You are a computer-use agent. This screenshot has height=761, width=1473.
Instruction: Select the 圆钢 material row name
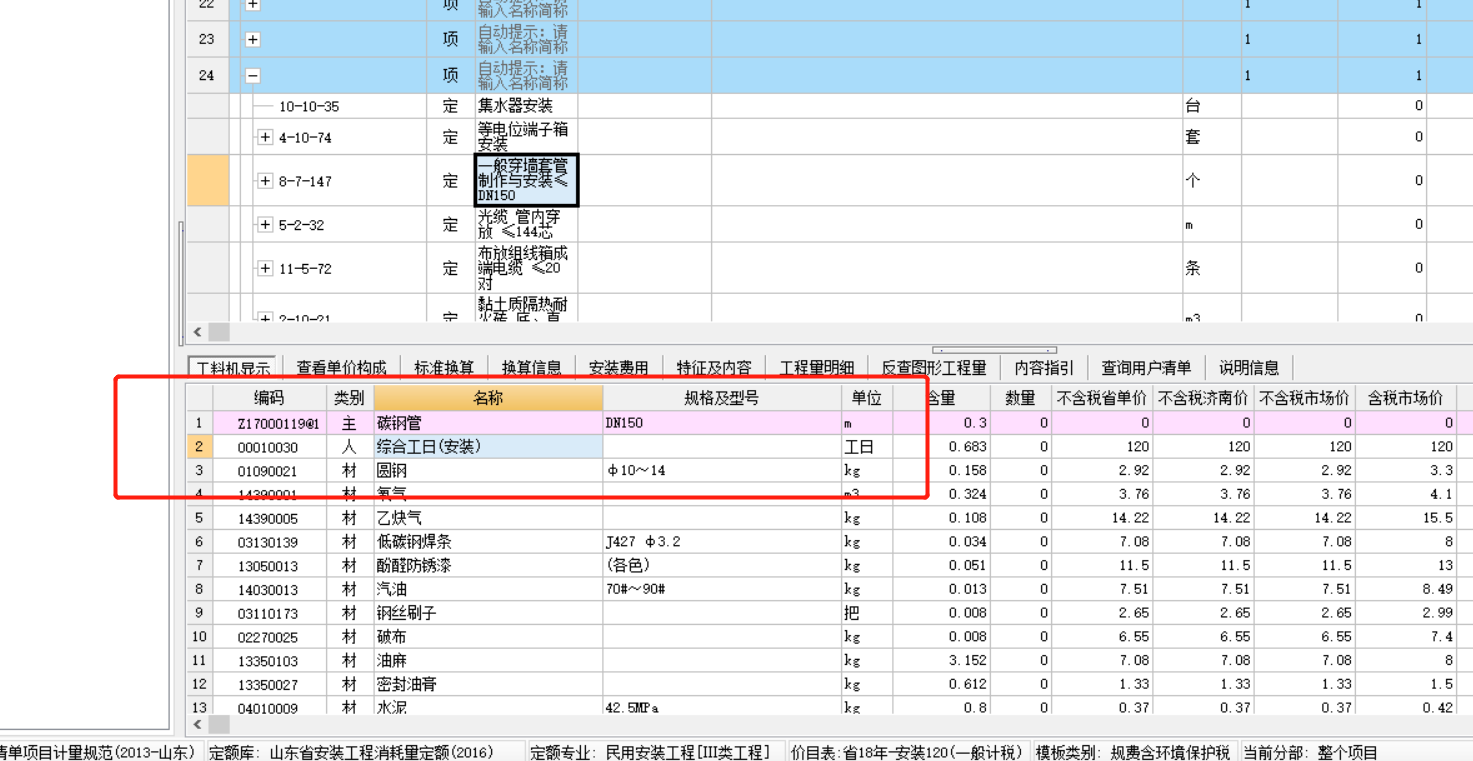[x=488, y=470]
